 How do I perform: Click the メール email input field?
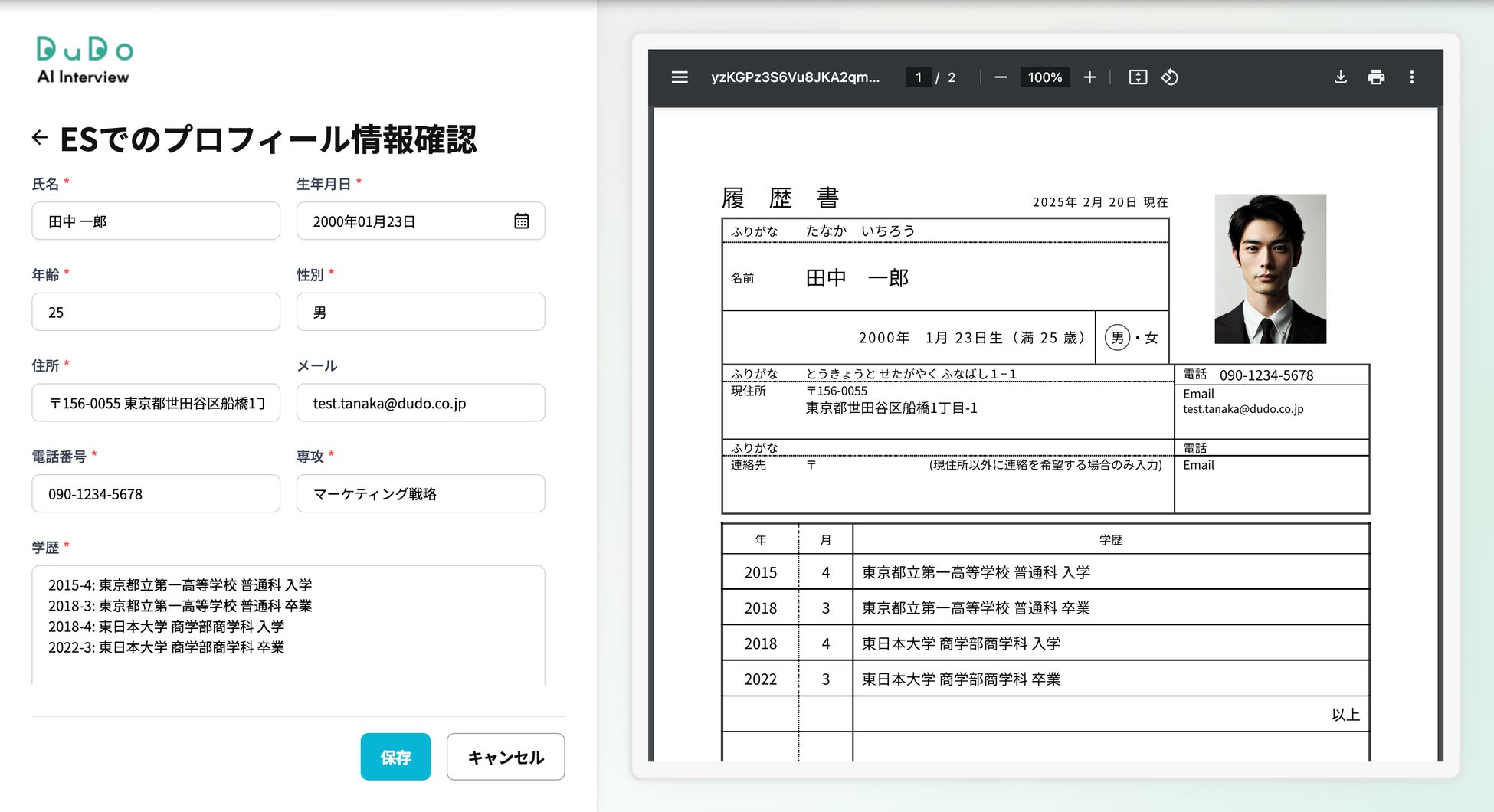click(x=421, y=403)
